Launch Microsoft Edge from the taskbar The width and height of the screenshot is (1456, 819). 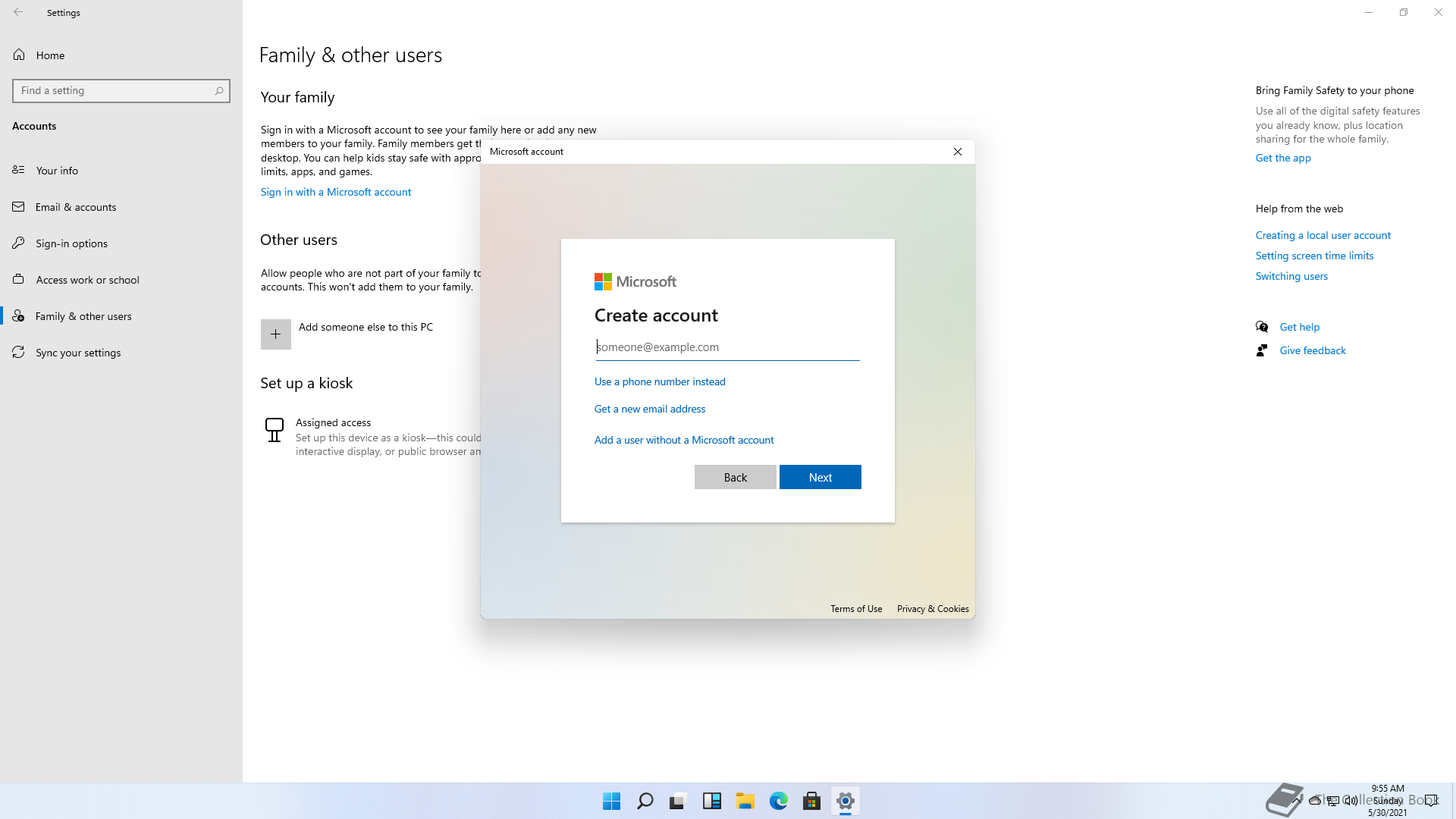click(778, 801)
